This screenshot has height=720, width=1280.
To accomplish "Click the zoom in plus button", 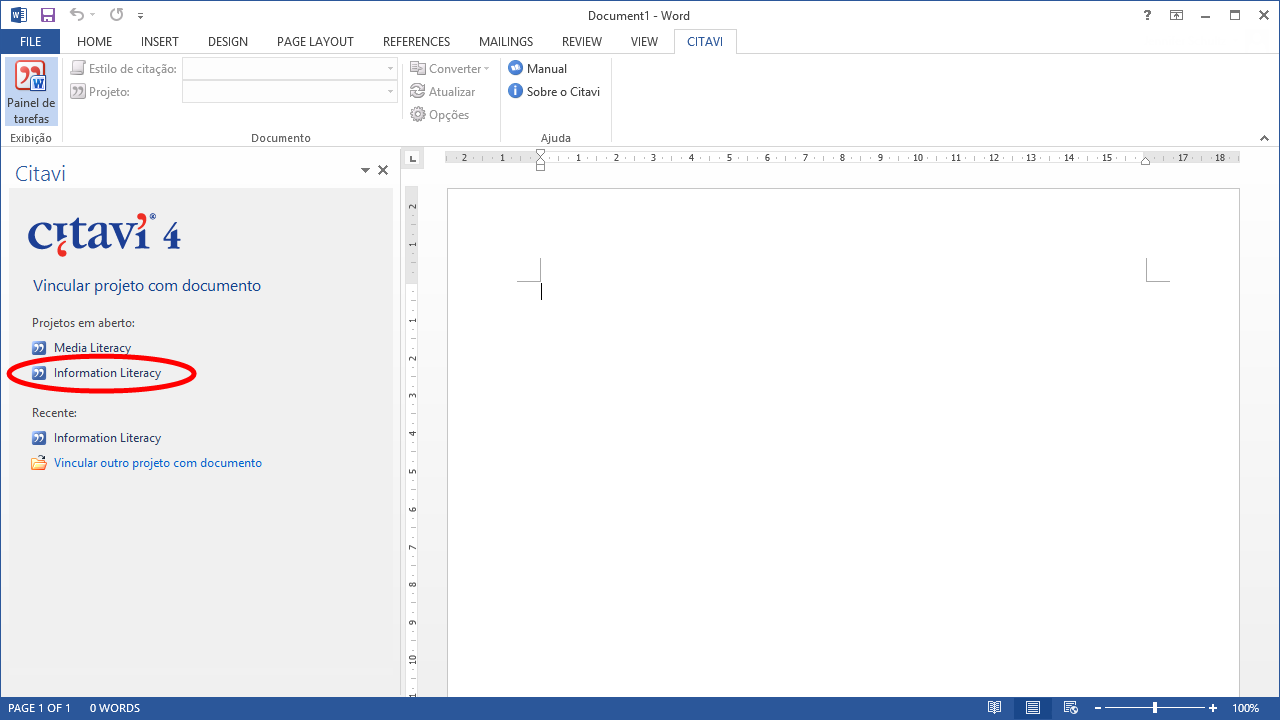I will pos(1213,708).
